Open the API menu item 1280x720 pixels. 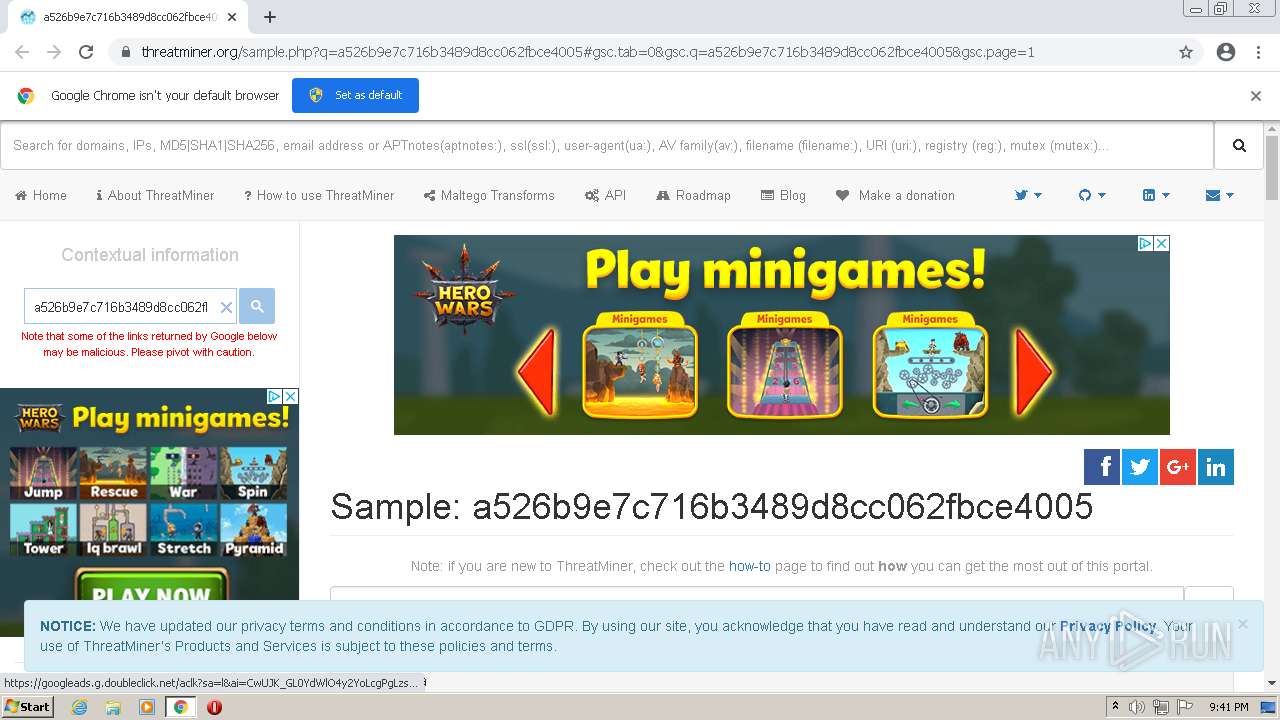pos(605,195)
